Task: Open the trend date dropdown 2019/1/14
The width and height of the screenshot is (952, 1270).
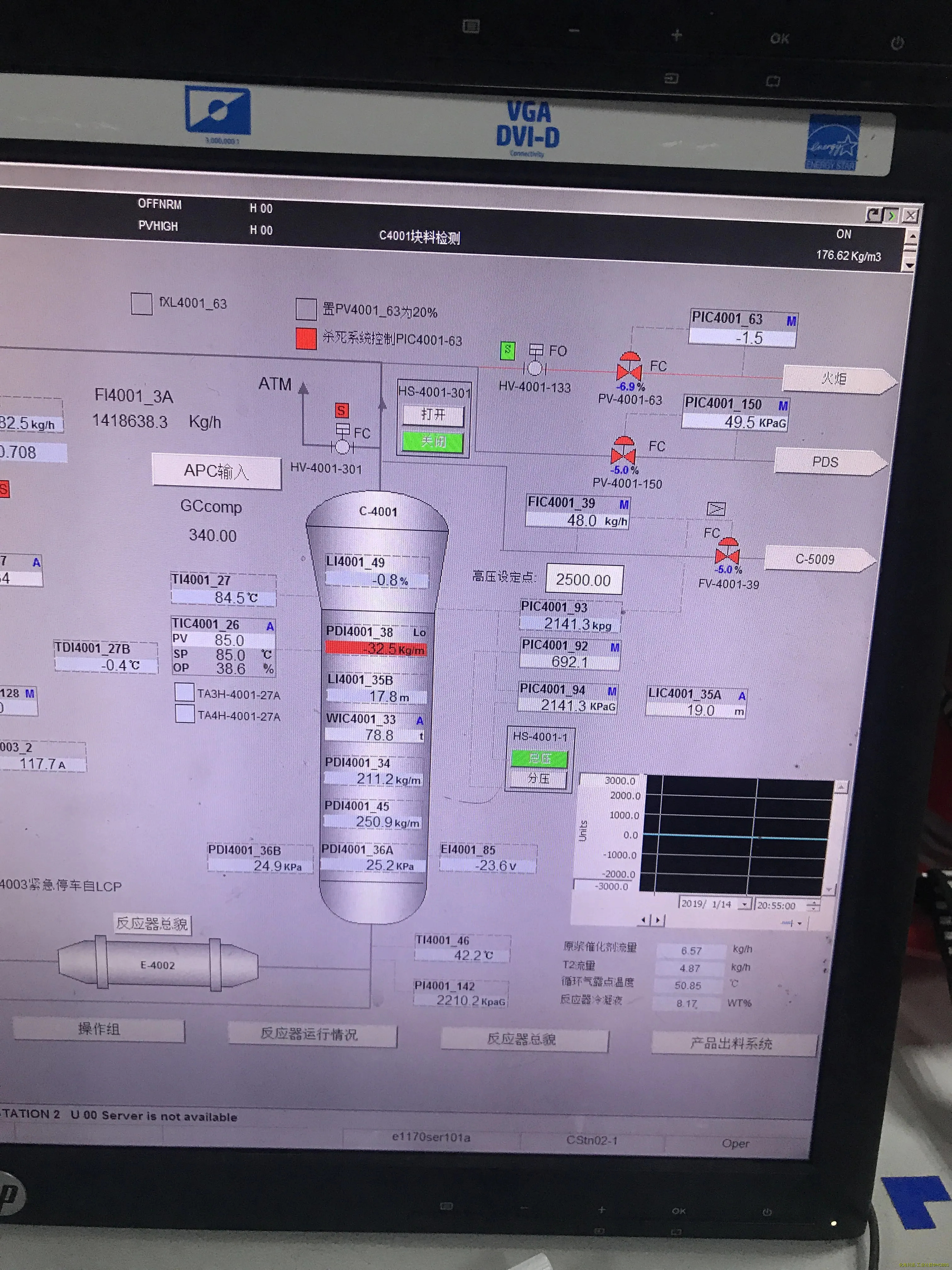Action: [744, 904]
